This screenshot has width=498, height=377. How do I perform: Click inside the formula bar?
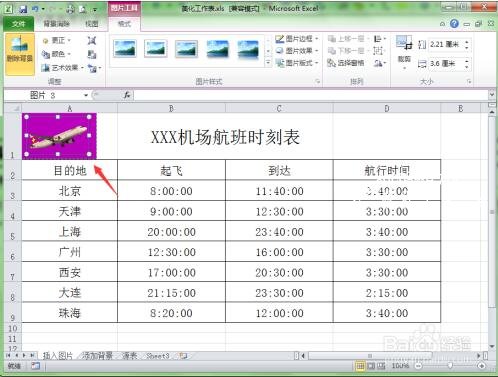point(311,95)
